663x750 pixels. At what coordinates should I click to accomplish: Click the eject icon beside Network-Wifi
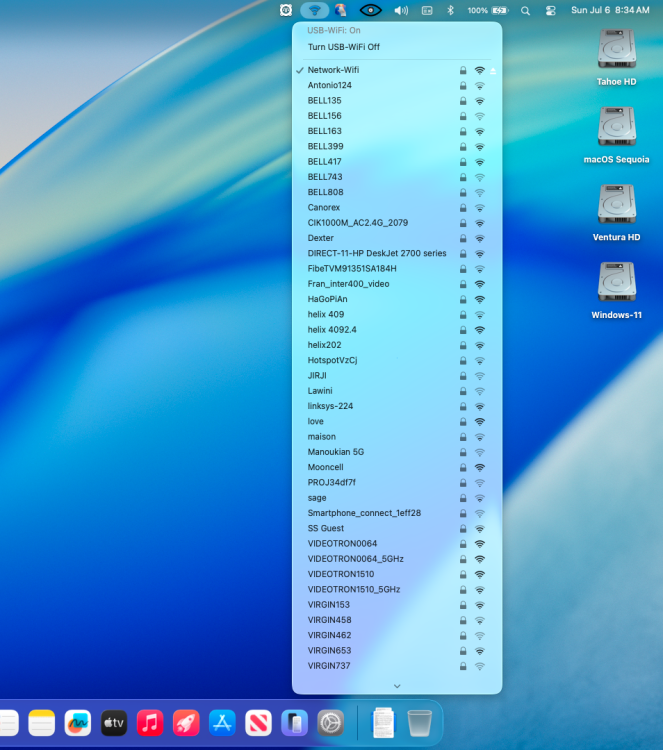point(493,71)
